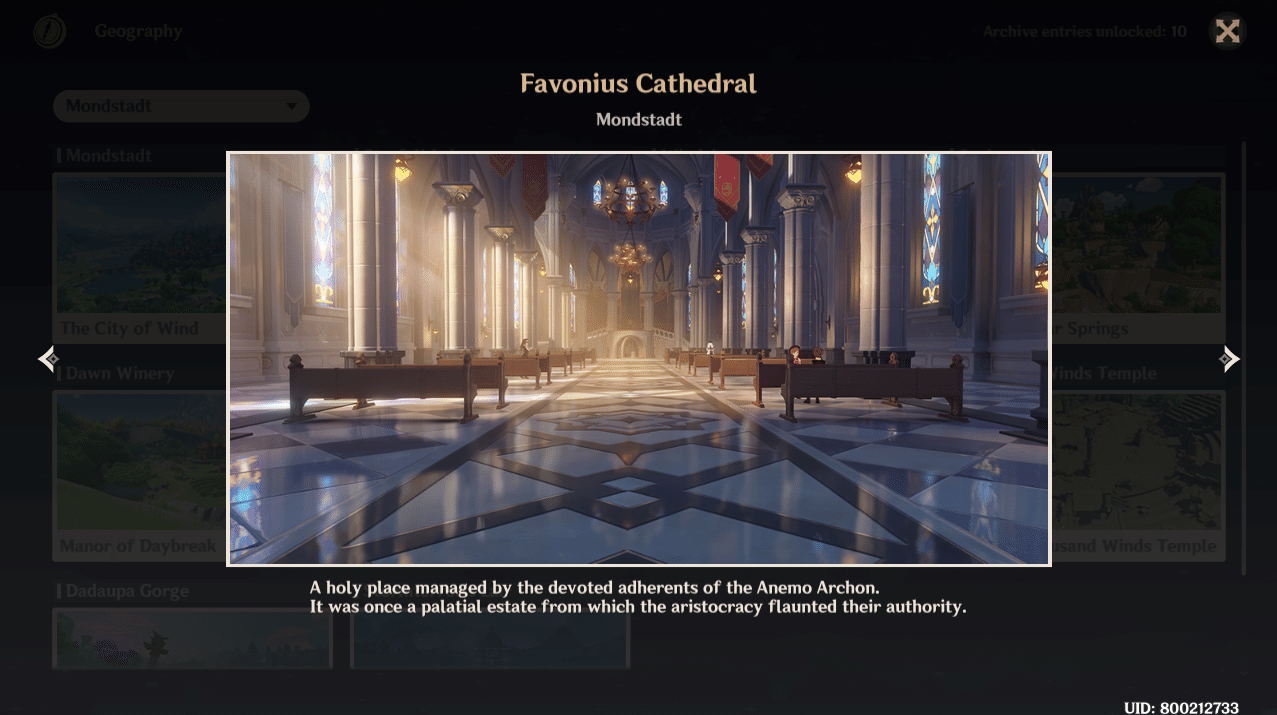Open The City of Wind thumbnail
The image size is (1277, 715).
[x=139, y=258]
